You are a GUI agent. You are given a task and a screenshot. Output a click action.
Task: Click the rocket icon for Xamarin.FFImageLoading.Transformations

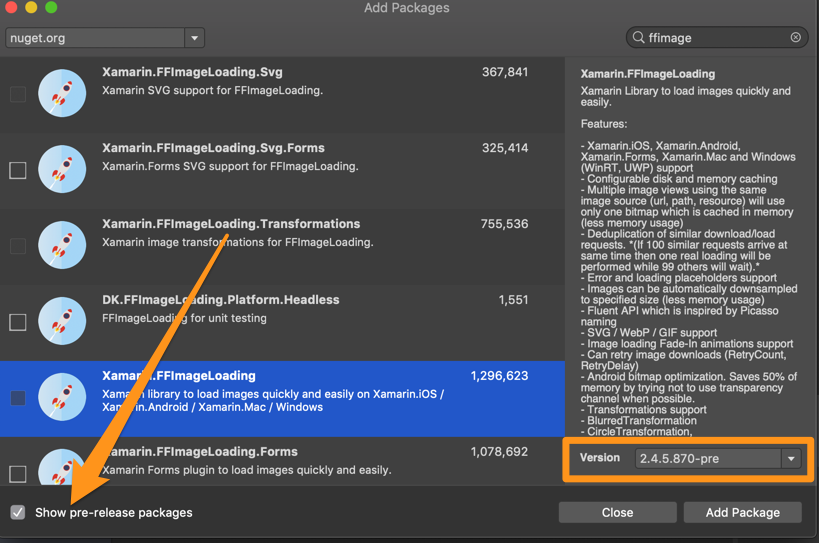tap(62, 245)
